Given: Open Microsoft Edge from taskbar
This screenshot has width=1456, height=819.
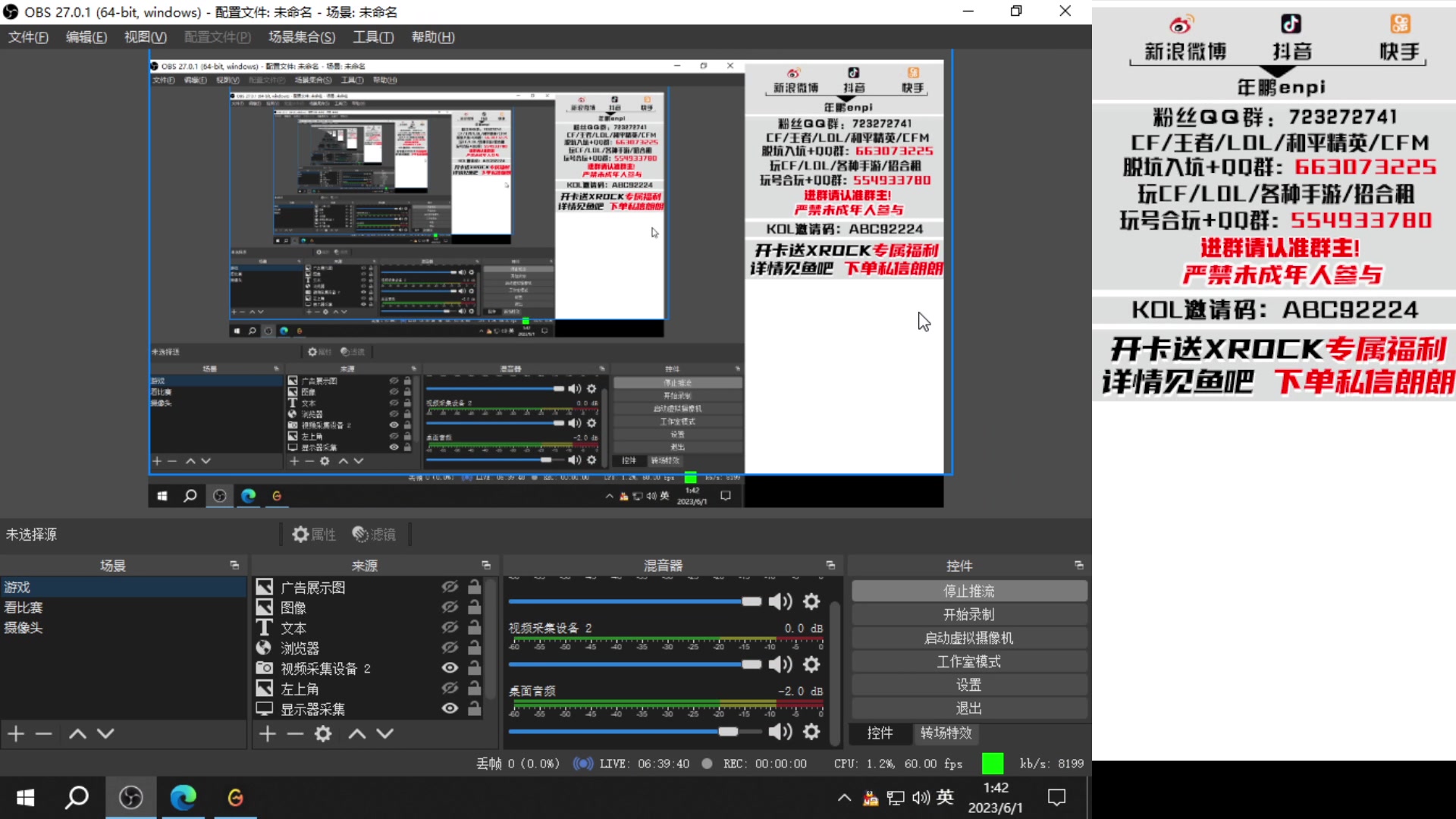Looking at the screenshot, I should click(183, 798).
